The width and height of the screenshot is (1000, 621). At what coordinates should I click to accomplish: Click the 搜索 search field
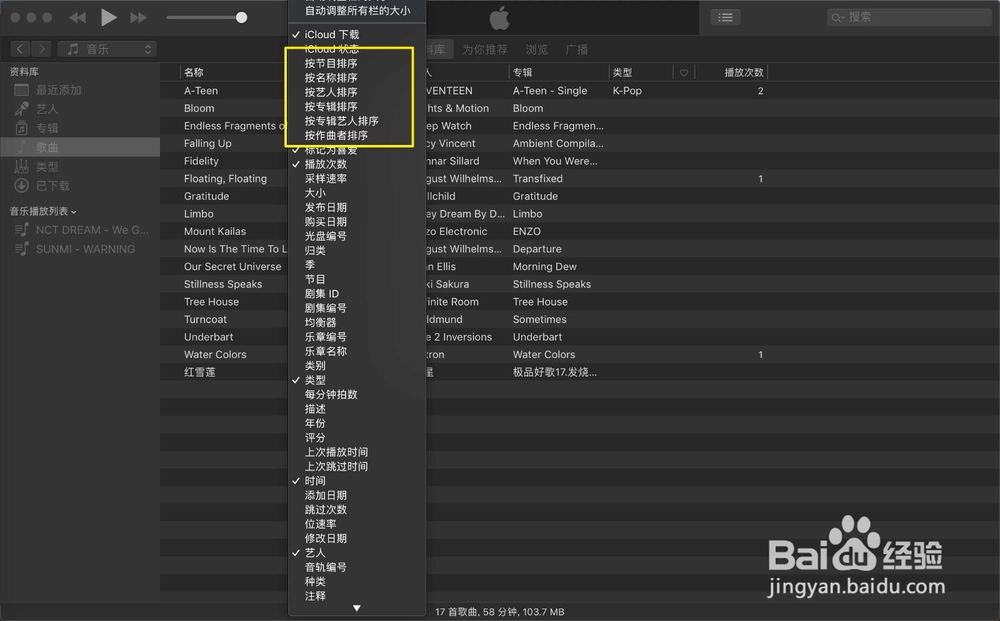pyautogui.click(x=908, y=16)
